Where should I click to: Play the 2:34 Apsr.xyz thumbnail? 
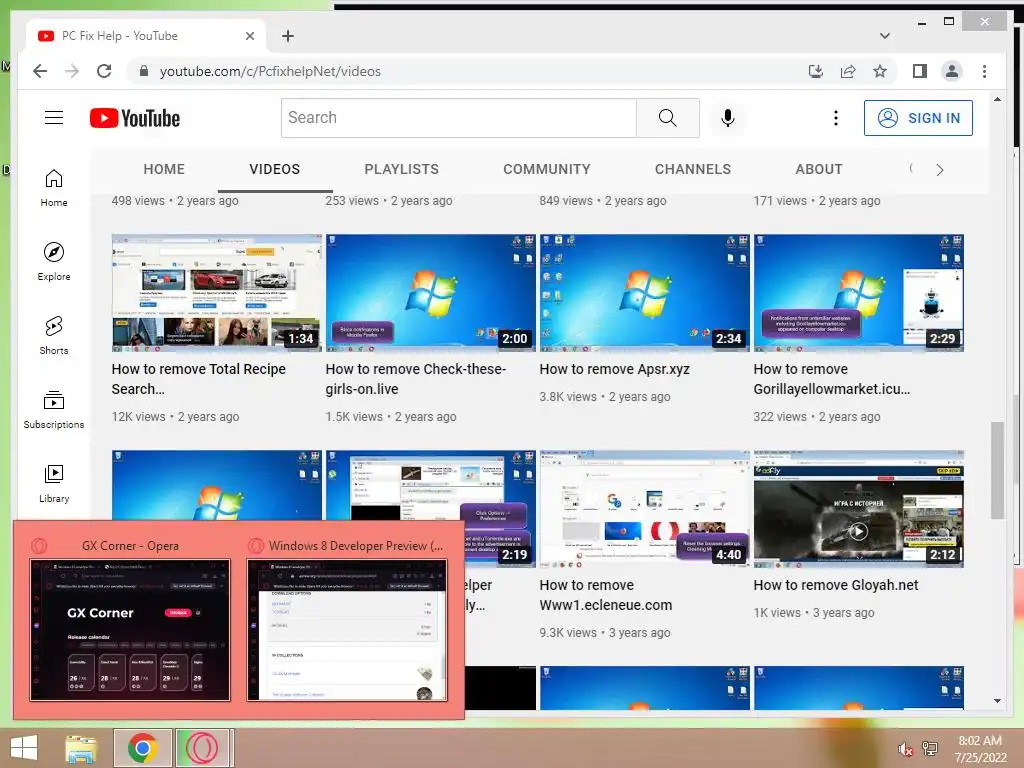[645, 293]
